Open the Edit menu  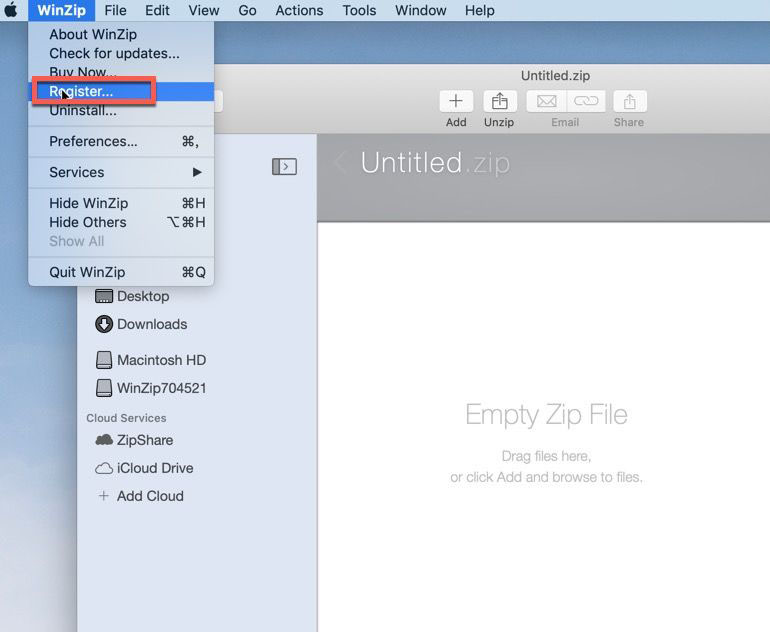[157, 10]
